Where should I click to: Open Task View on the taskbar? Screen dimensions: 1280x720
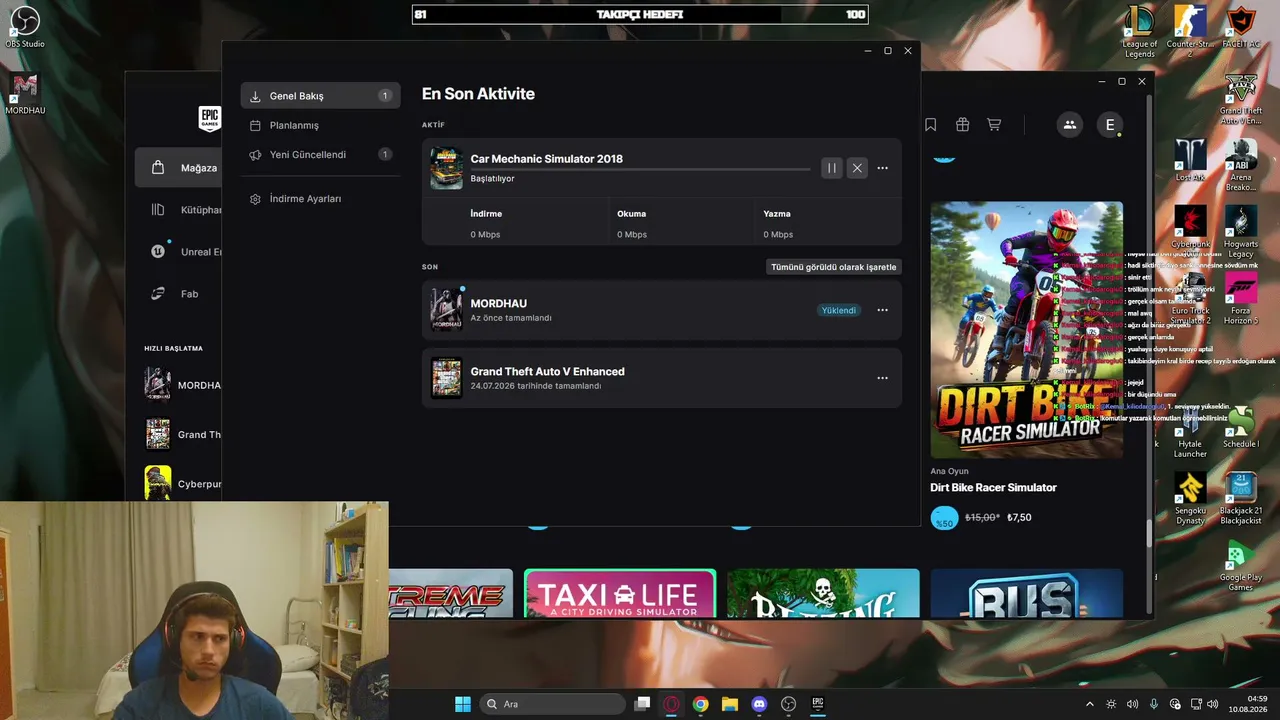point(643,704)
